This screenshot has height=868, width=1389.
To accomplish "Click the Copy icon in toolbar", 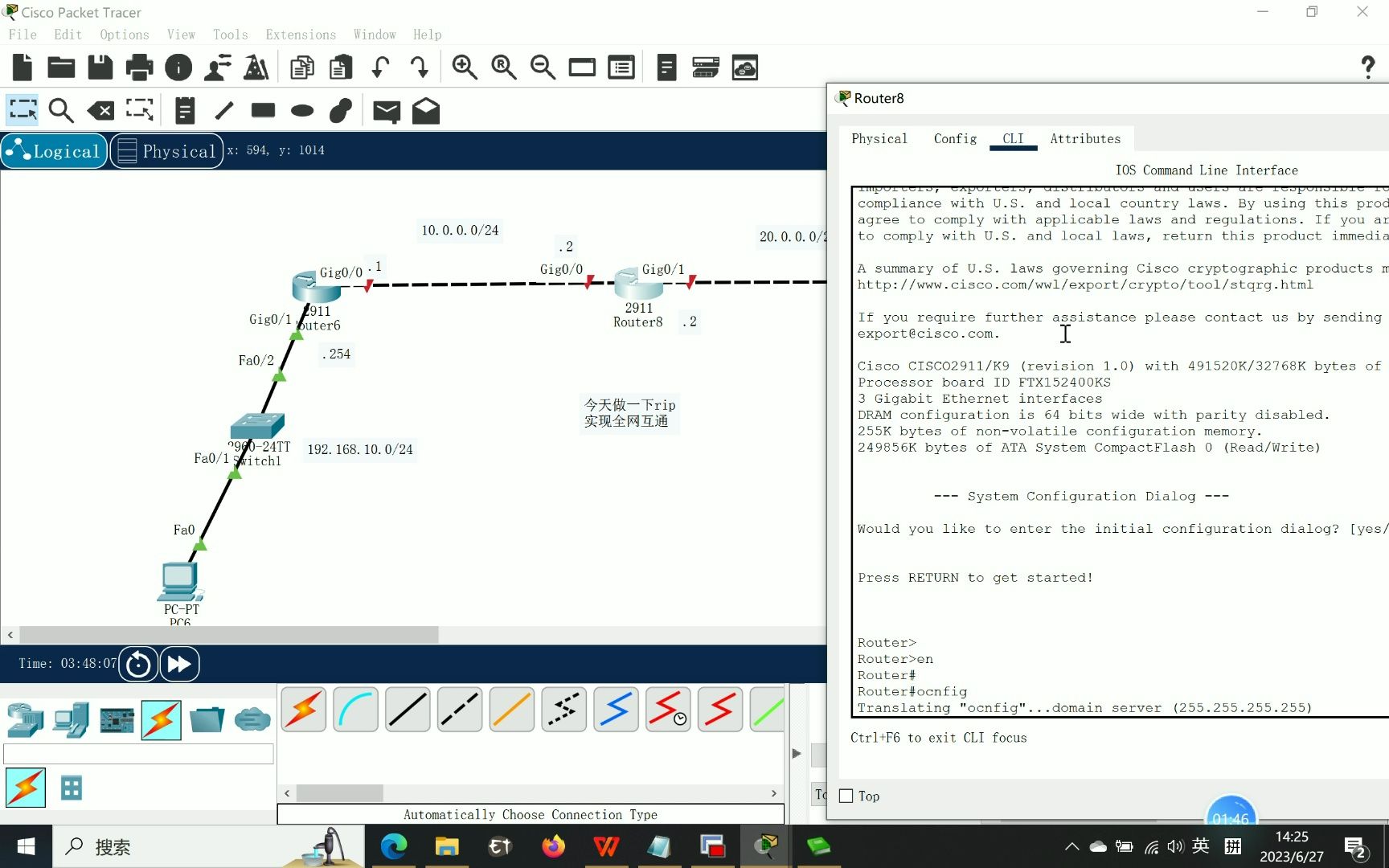I will tap(302, 68).
